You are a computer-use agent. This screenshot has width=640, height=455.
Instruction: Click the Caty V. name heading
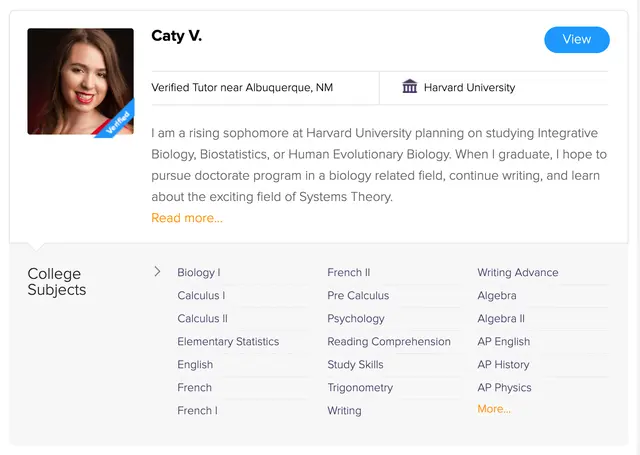(177, 36)
